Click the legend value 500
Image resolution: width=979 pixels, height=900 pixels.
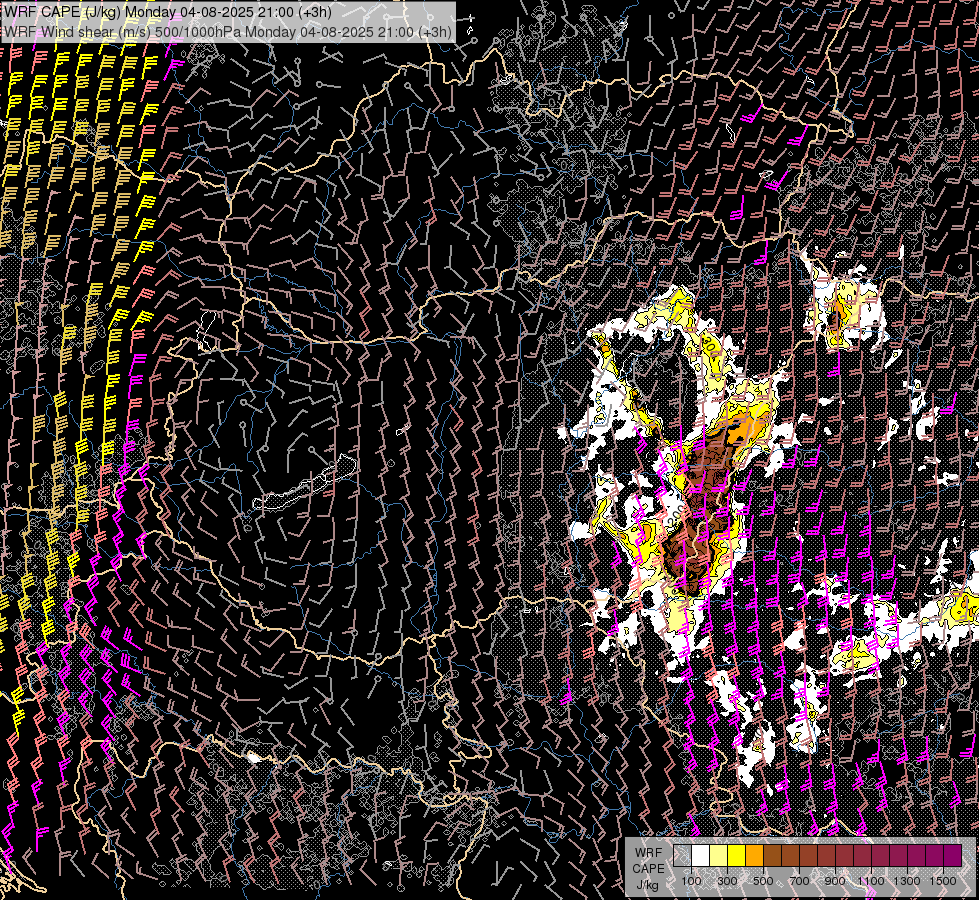pos(763,881)
